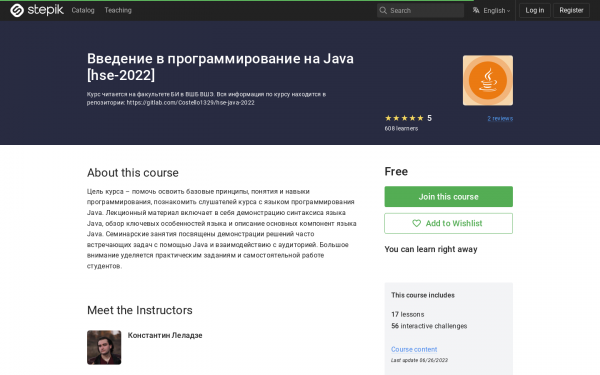Click the five-star rating icons

[404, 118]
